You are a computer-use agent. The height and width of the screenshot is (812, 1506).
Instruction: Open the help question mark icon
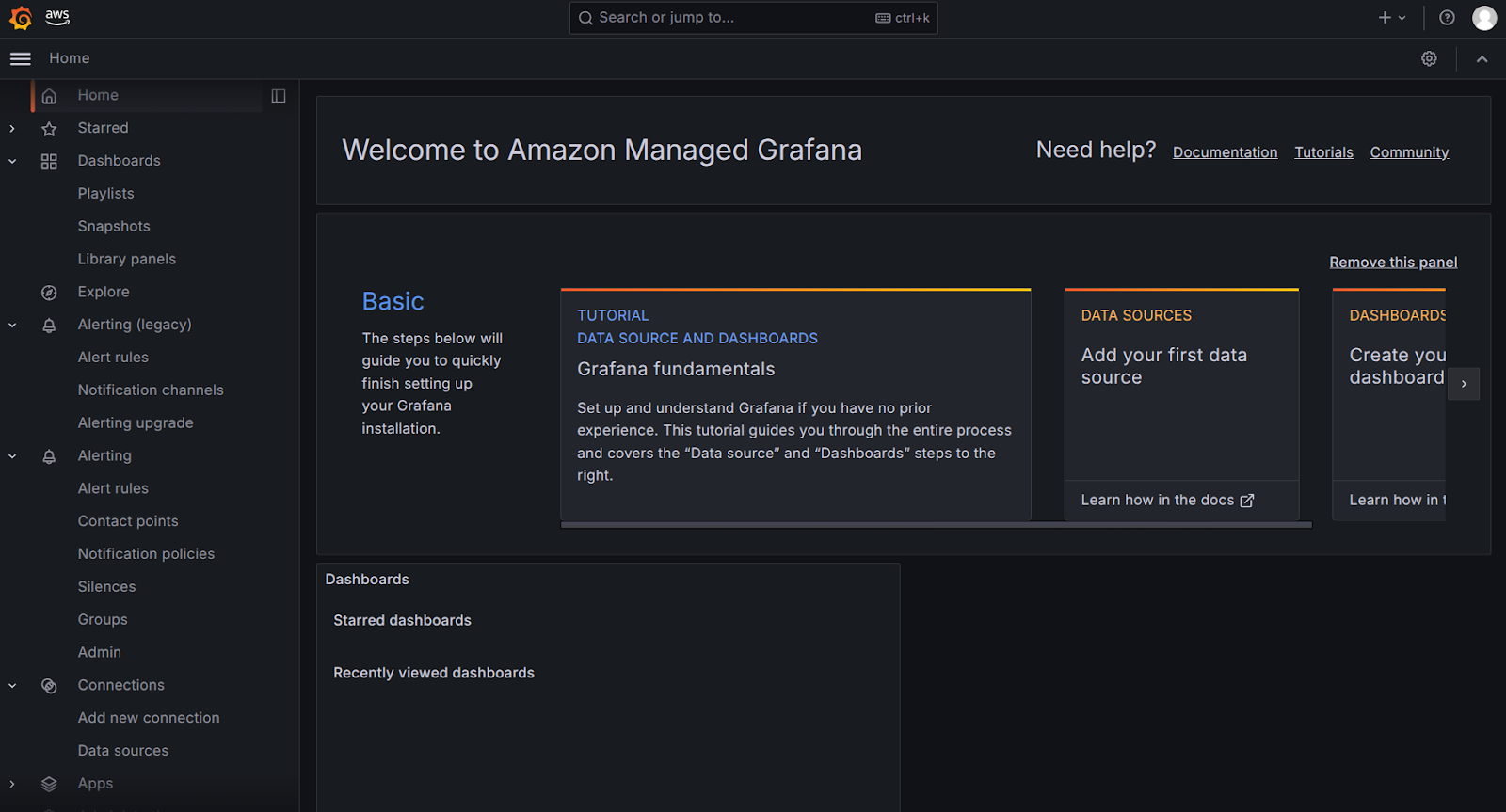[x=1447, y=18]
